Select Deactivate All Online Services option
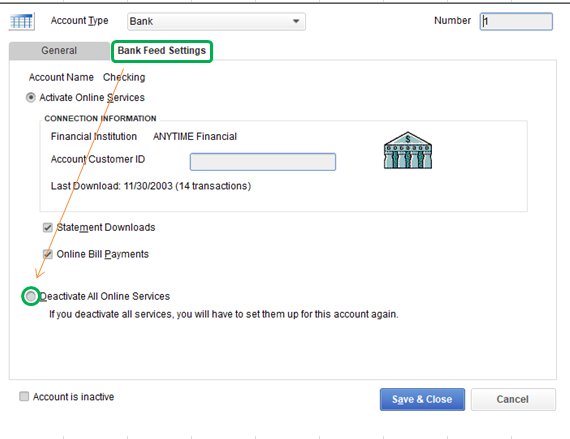The width and height of the screenshot is (570, 439). 31,296
